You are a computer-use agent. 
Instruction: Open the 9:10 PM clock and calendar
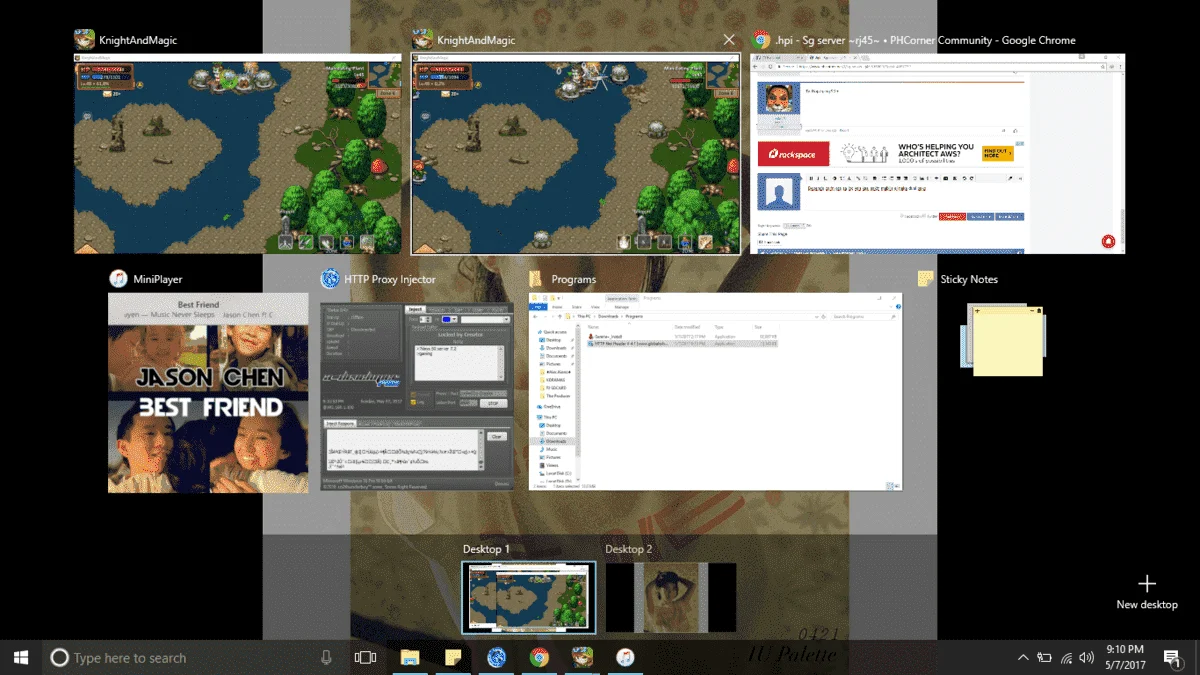(x=1123, y=657)
